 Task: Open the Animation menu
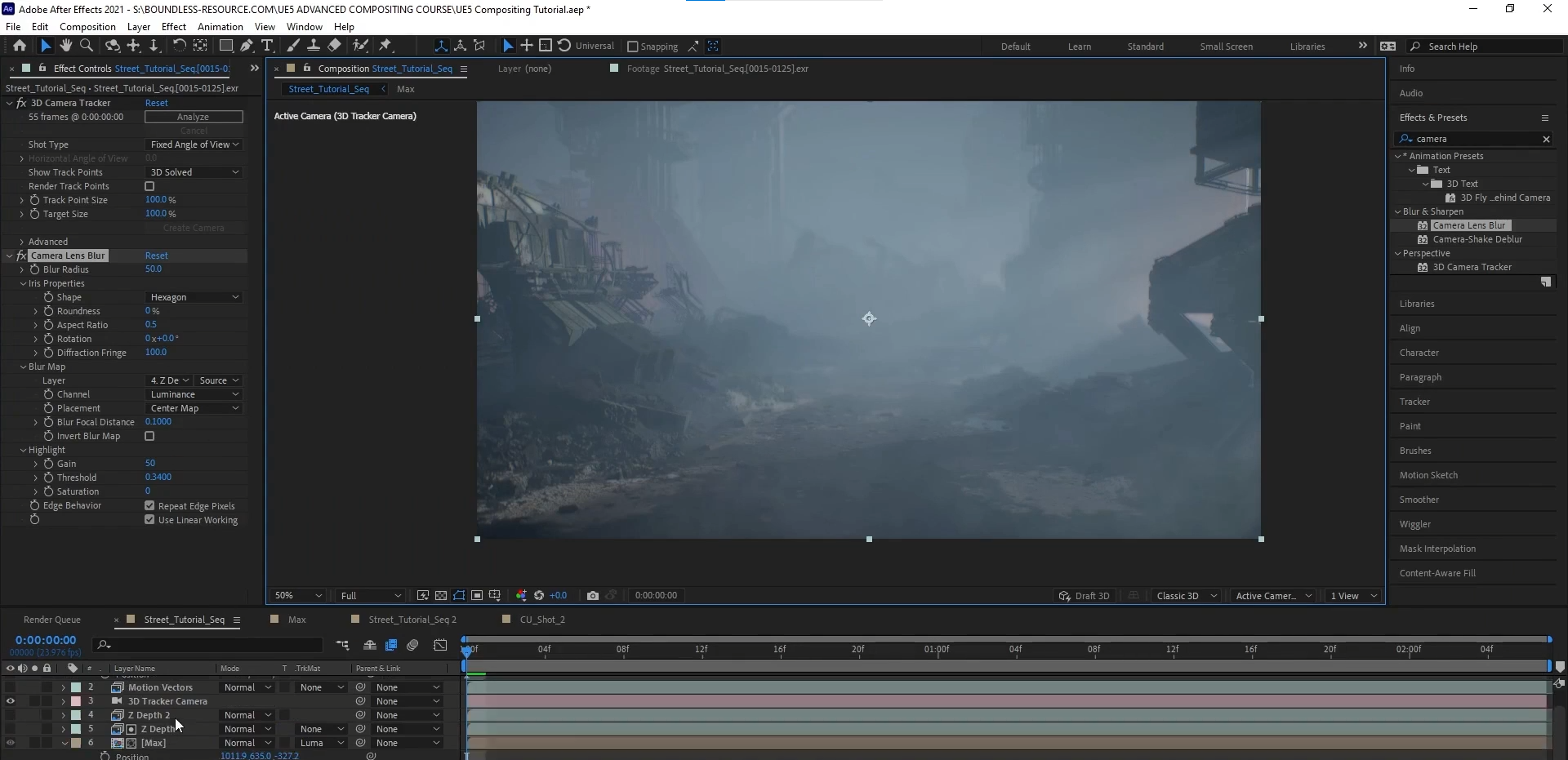point(220,26)
